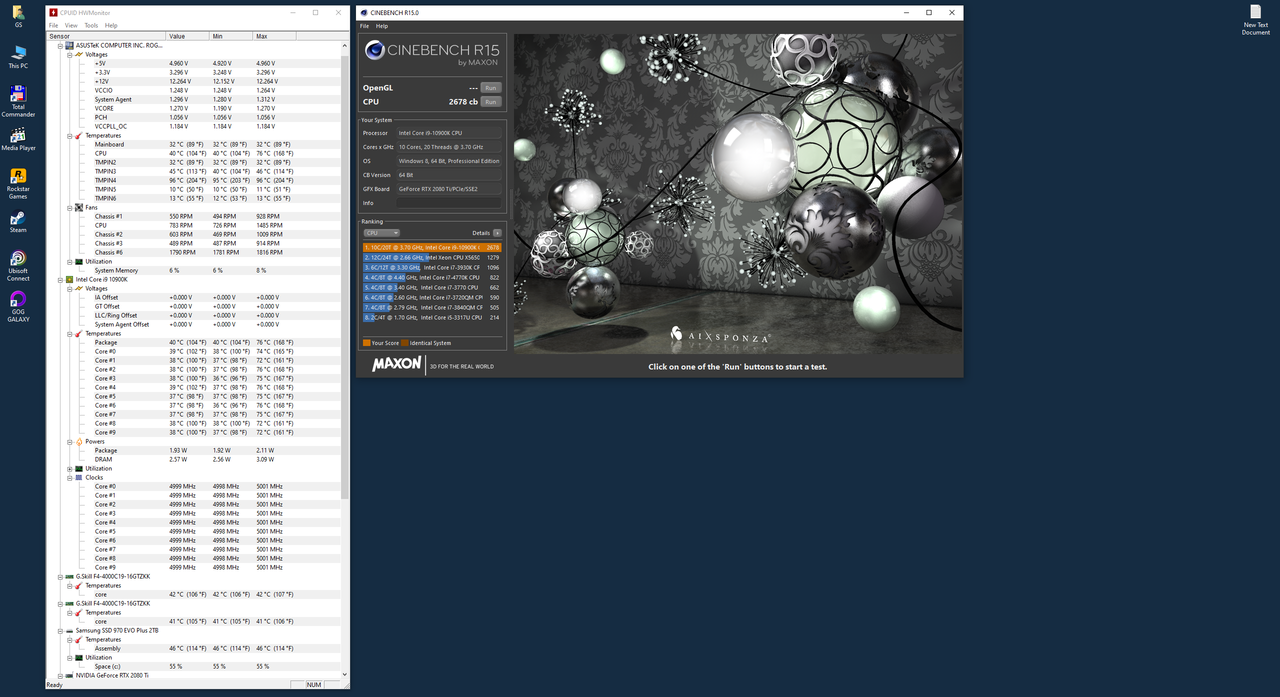The height and width of the screenshot is (697, 1280).
Task: Click the MAXON logo in Cinebench
Action: pyautogui.click(x=397, y=364)
